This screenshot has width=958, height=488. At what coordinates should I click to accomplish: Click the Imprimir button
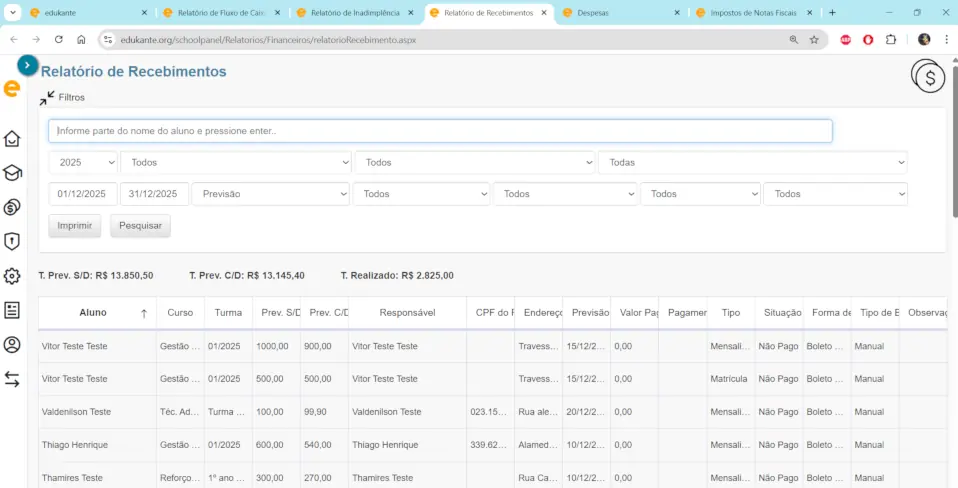75,226
